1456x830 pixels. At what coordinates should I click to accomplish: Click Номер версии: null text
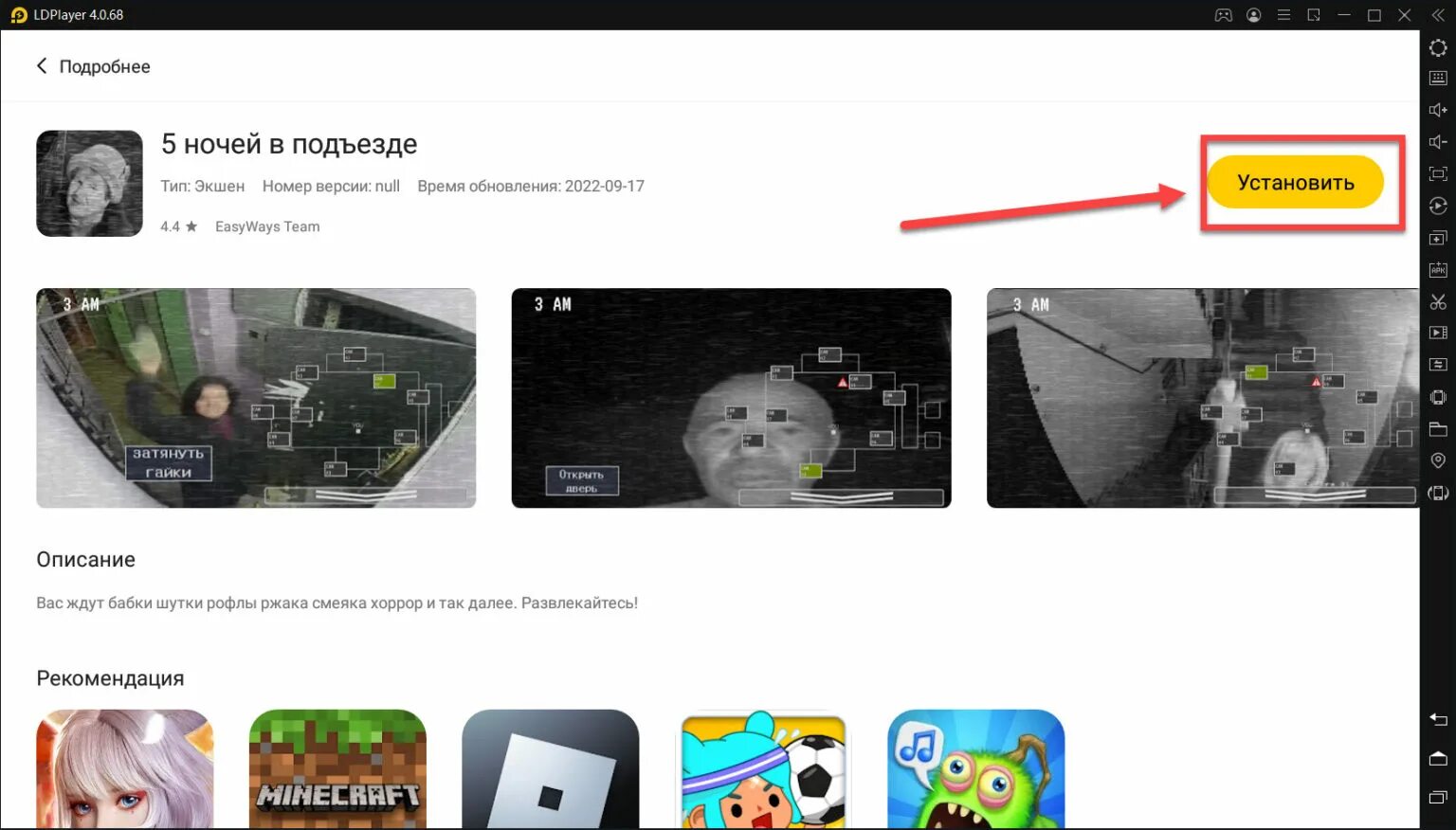(x=331, y=186)
